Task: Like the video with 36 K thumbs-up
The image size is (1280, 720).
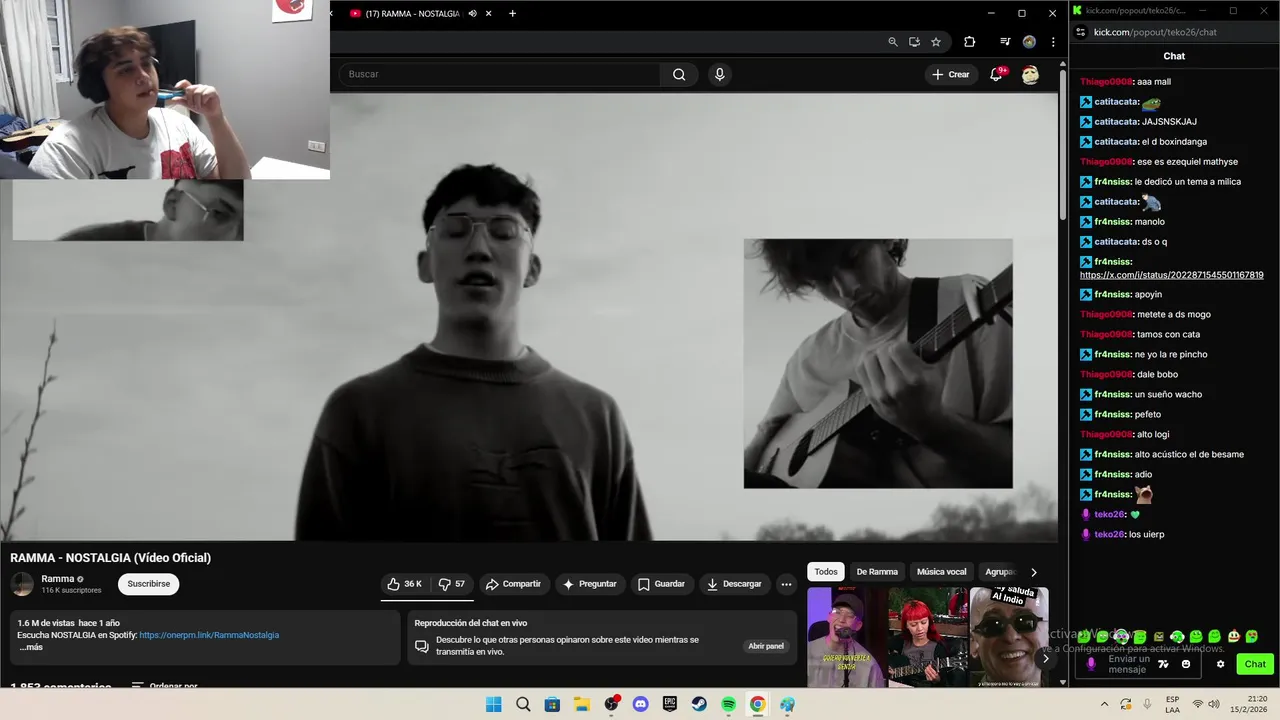Action: (x=405, y=584)
